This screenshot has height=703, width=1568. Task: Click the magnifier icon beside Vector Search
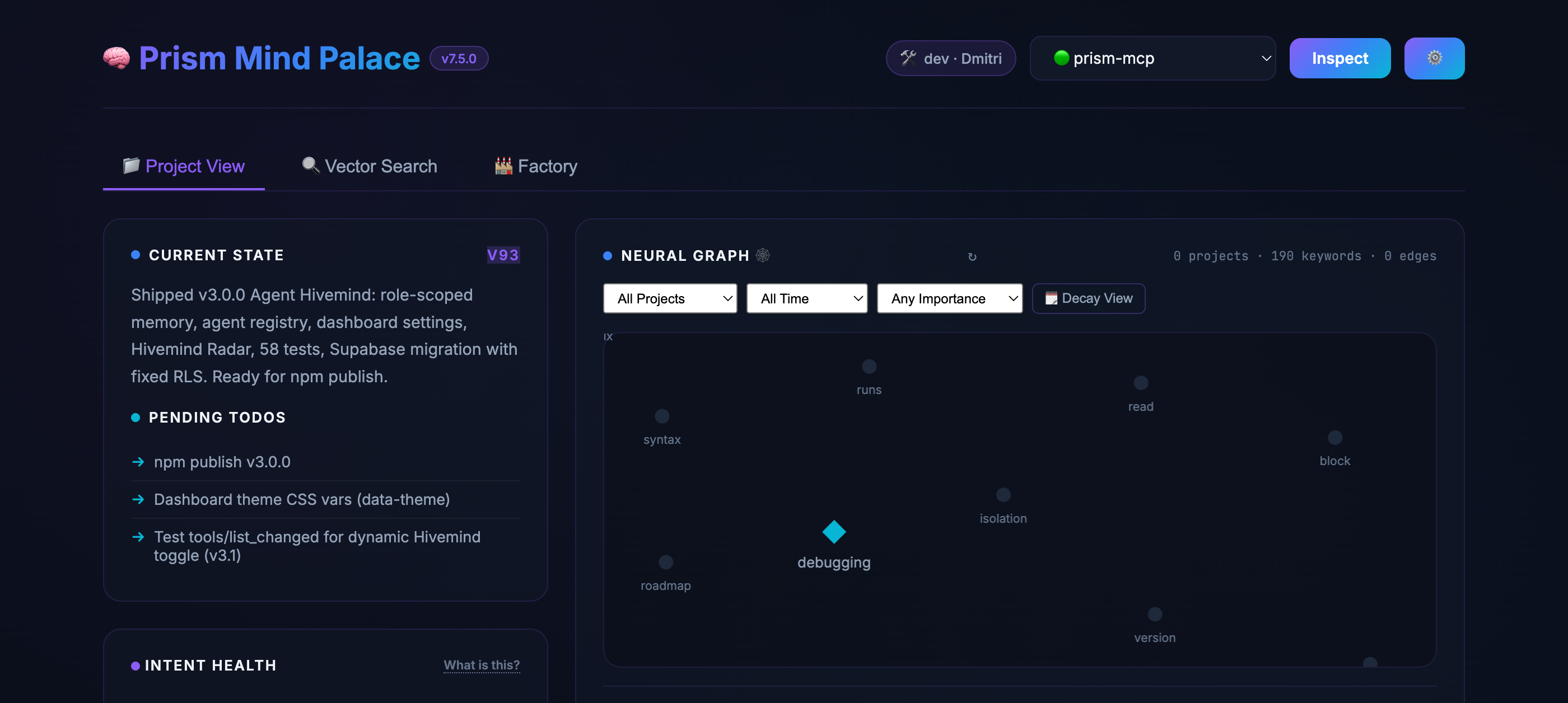coord(310,166)
